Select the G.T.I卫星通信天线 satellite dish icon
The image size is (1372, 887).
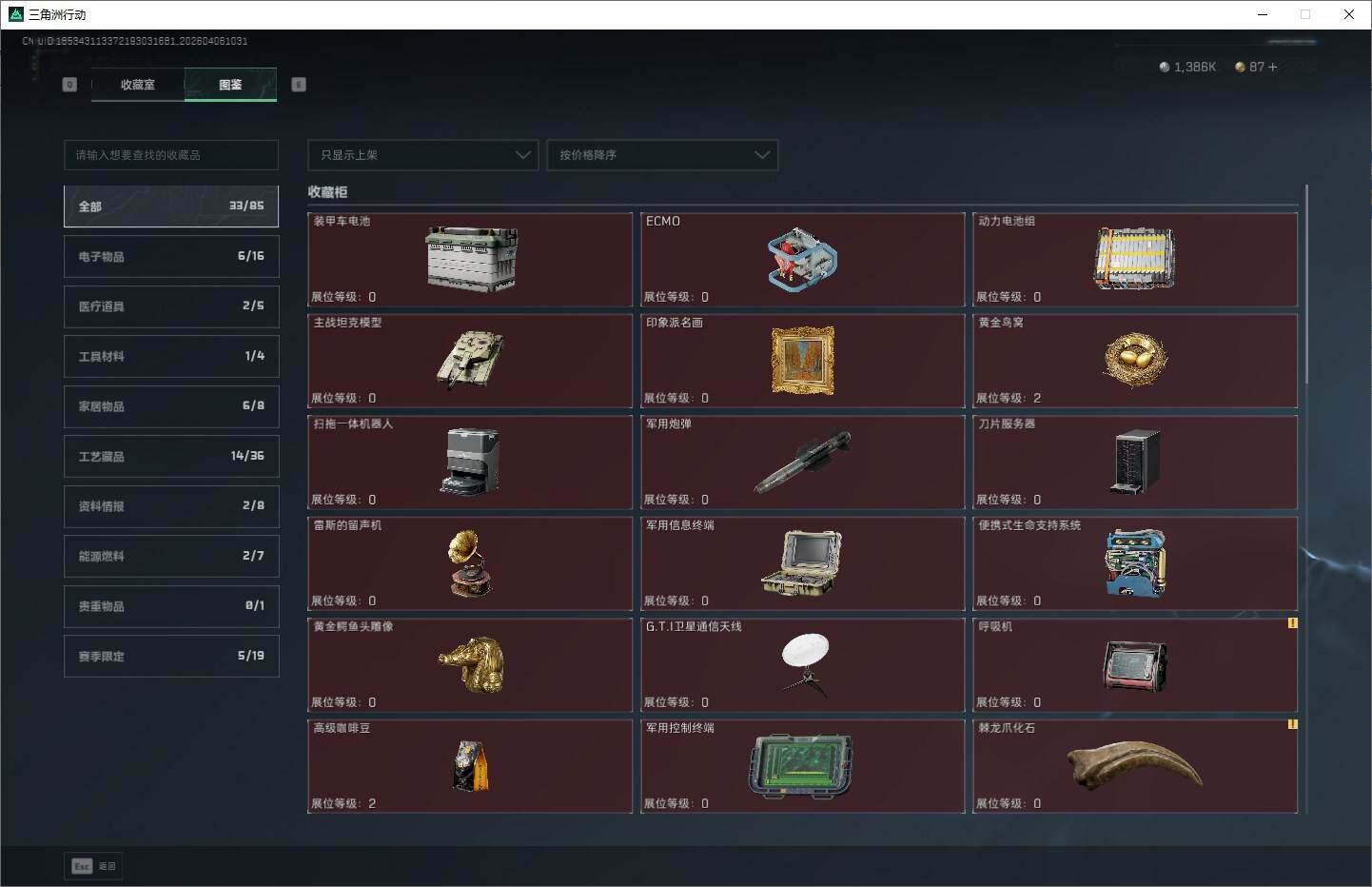tap(805, 664)
